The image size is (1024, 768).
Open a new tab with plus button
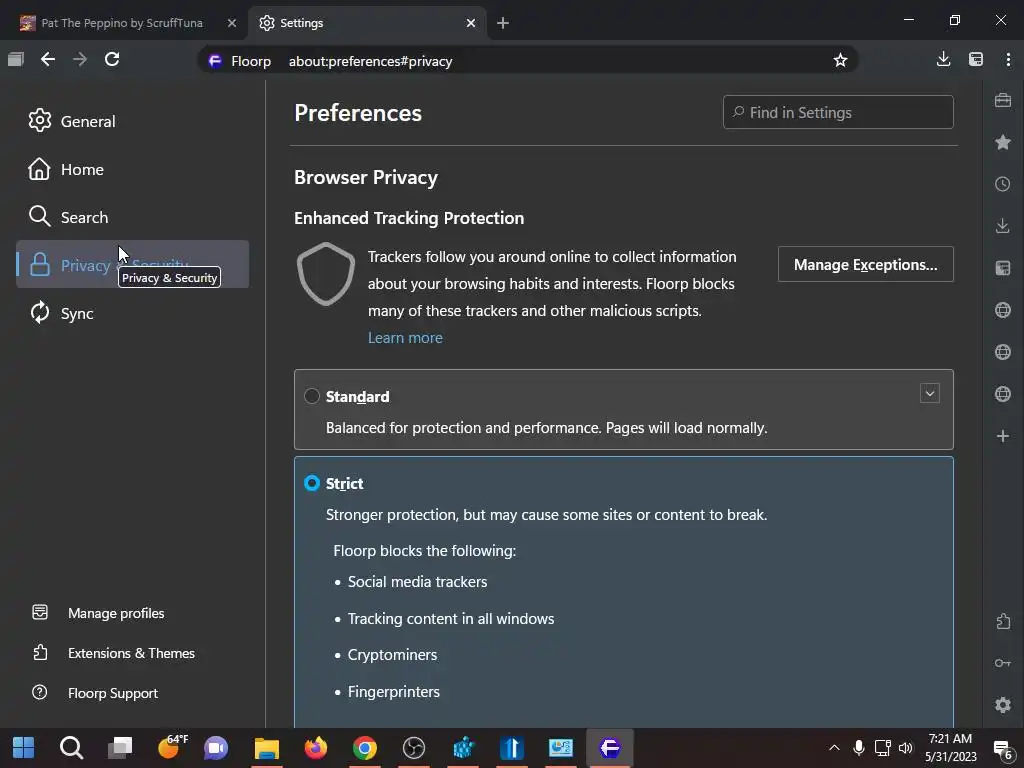pos(503,23)
